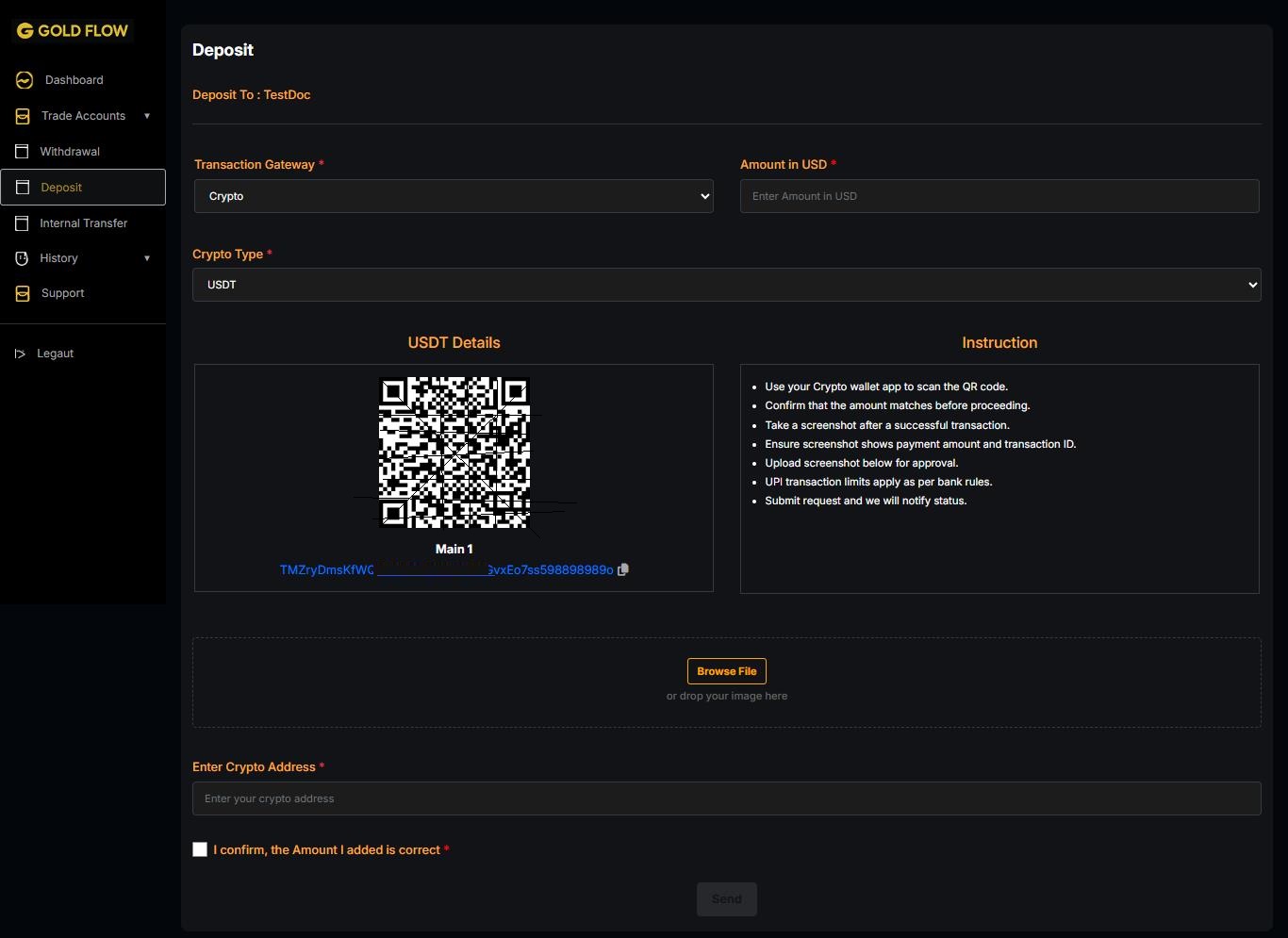The image size is (1288, 938).
Task: Expand the Trade Accounts submenu arrow
Action: (x=147, y=116)
